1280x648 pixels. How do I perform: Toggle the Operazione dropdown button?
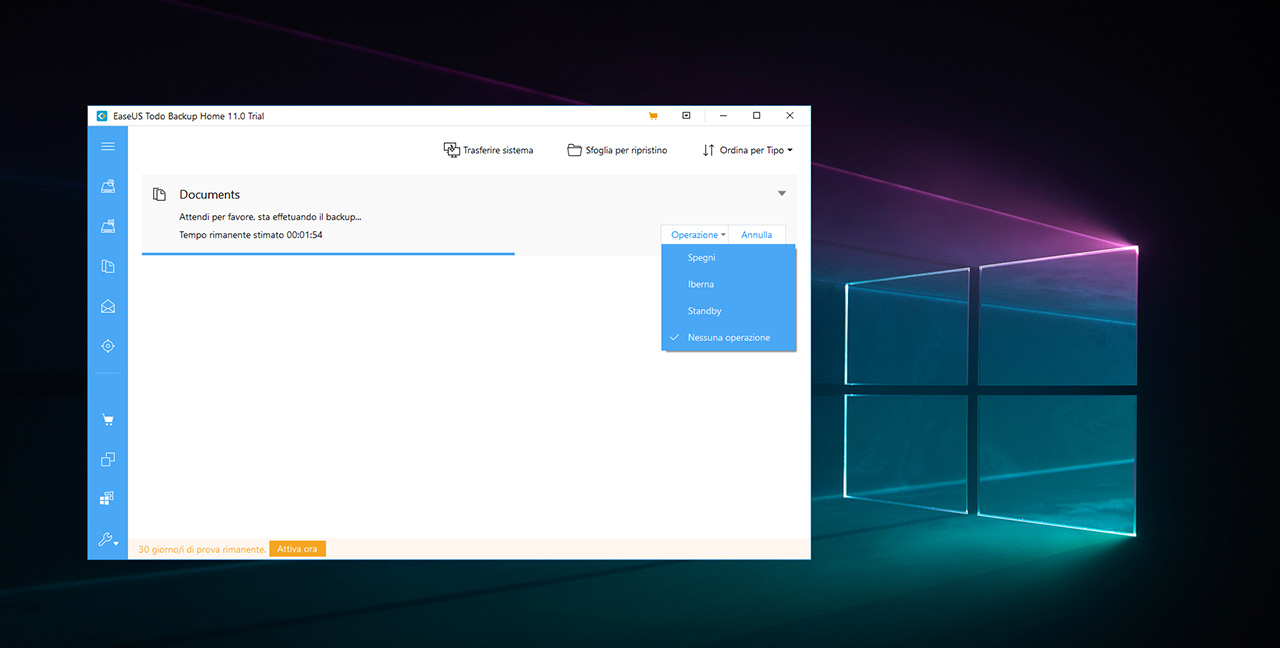pyautogui.click(x=695, y=235)
